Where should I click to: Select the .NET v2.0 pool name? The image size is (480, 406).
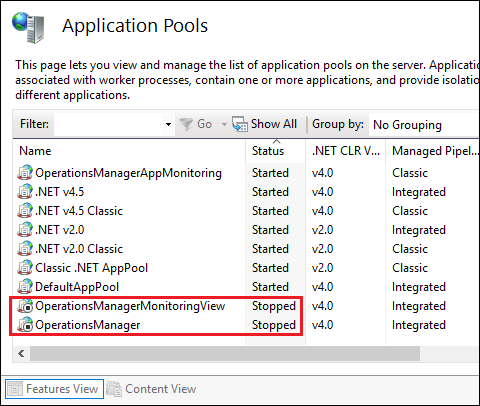tap(60, 230)
